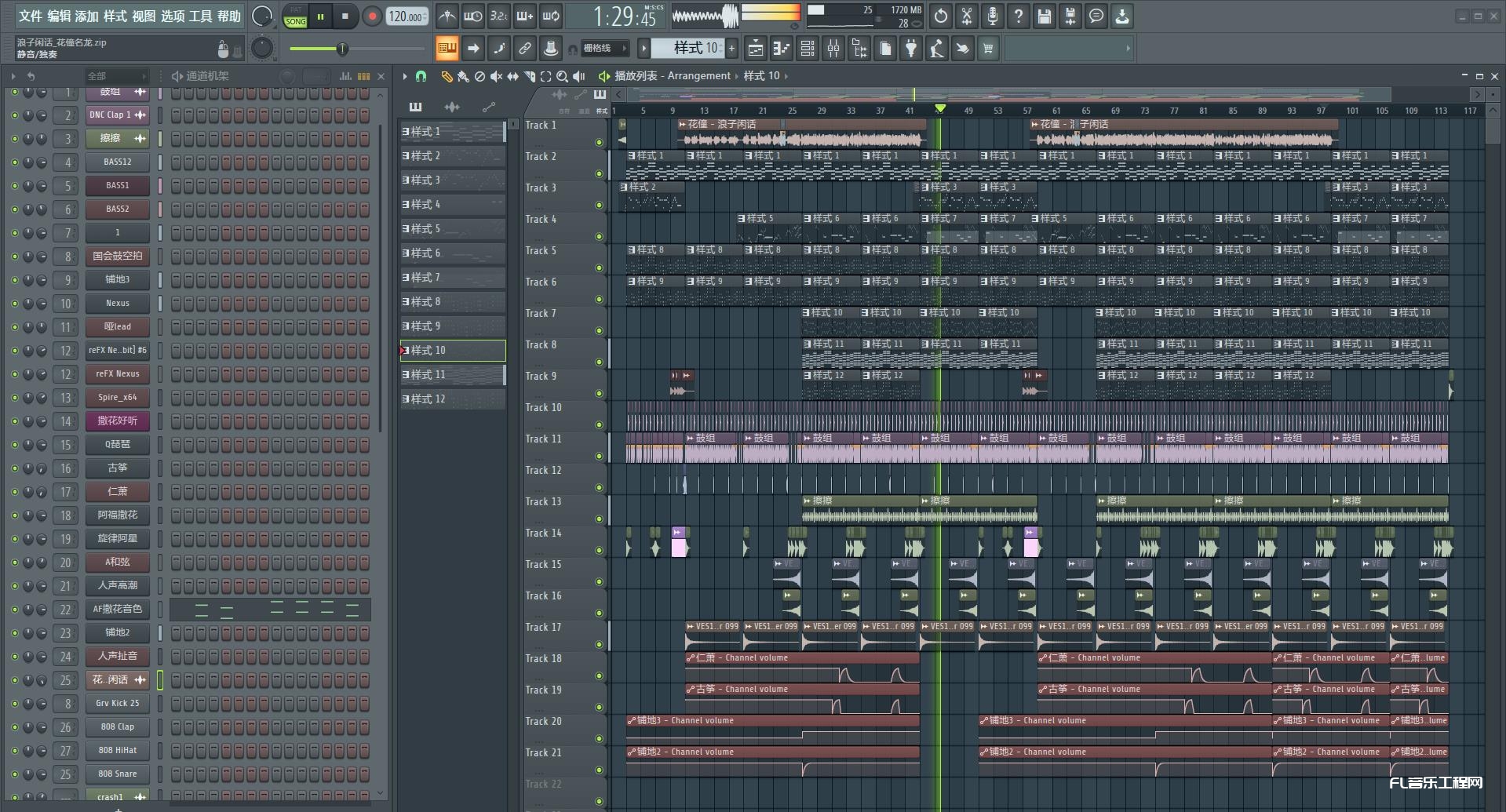Image resolution: width=1506 pixels, height=812 pixels.
Task: Open the piano roll view icon
Action: (781, 49)
